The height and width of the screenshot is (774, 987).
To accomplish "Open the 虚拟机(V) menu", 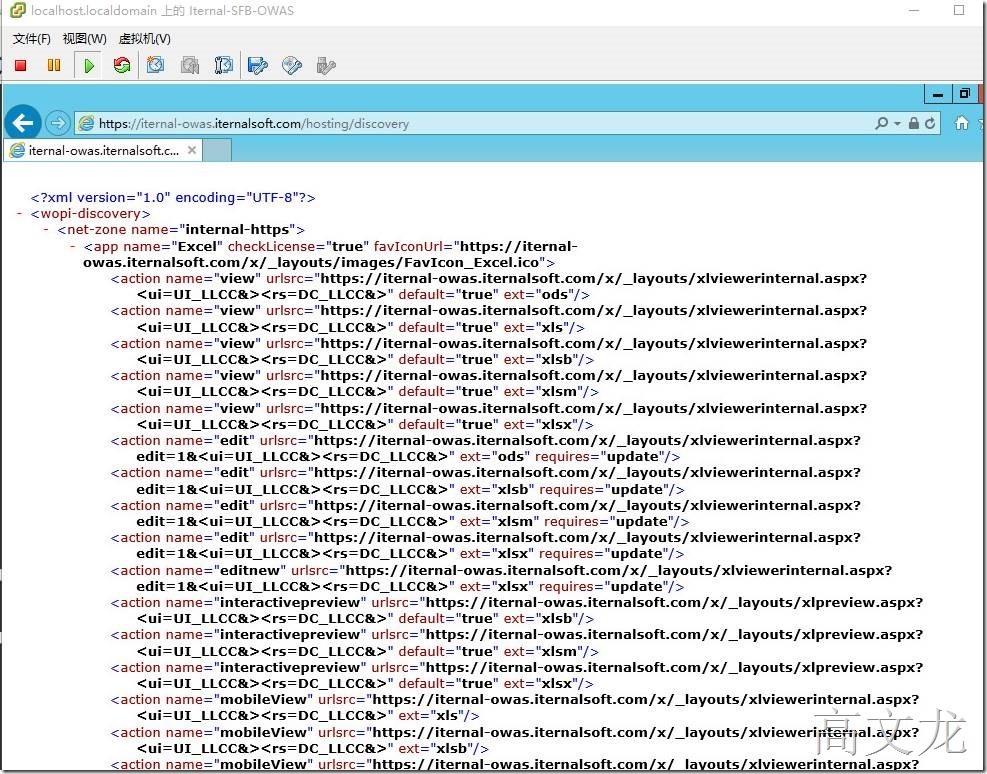I will (144, 39).
